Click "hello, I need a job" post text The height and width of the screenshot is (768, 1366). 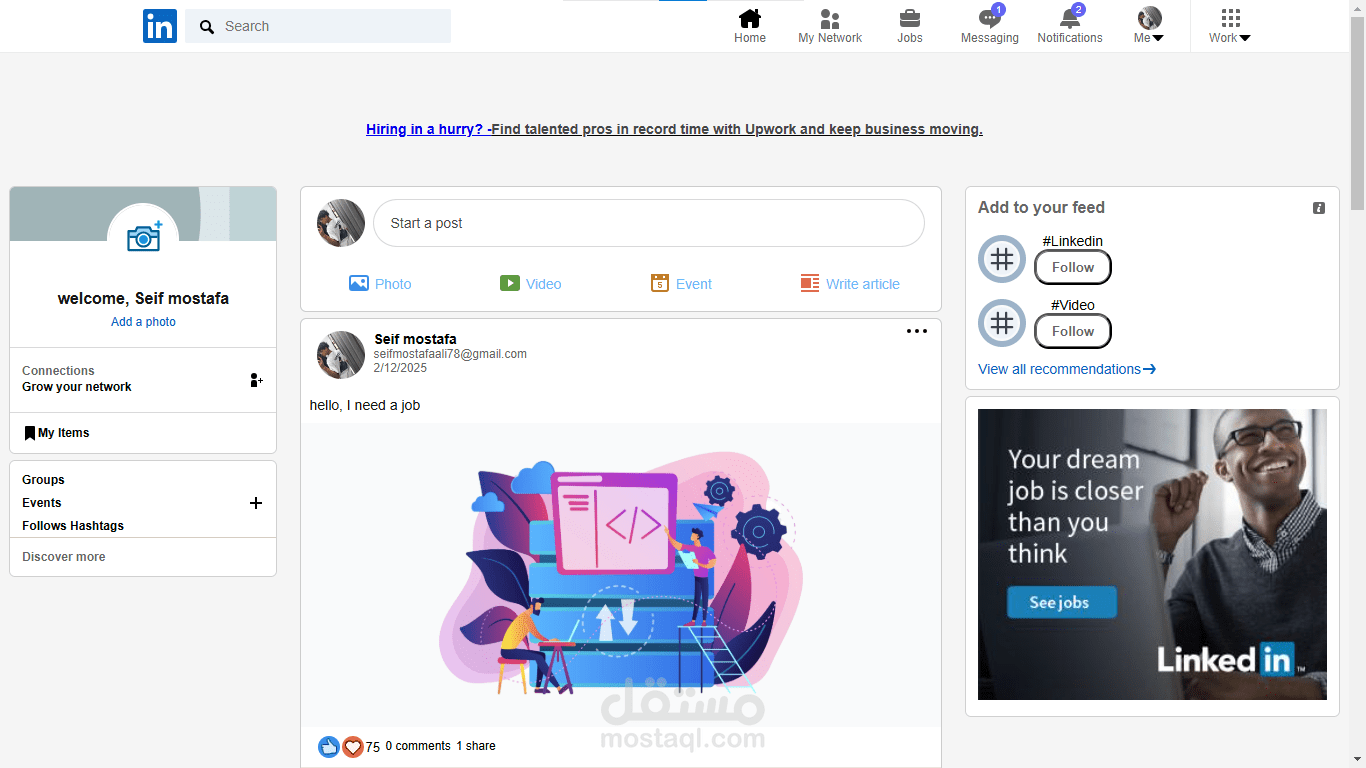point(365,406)
